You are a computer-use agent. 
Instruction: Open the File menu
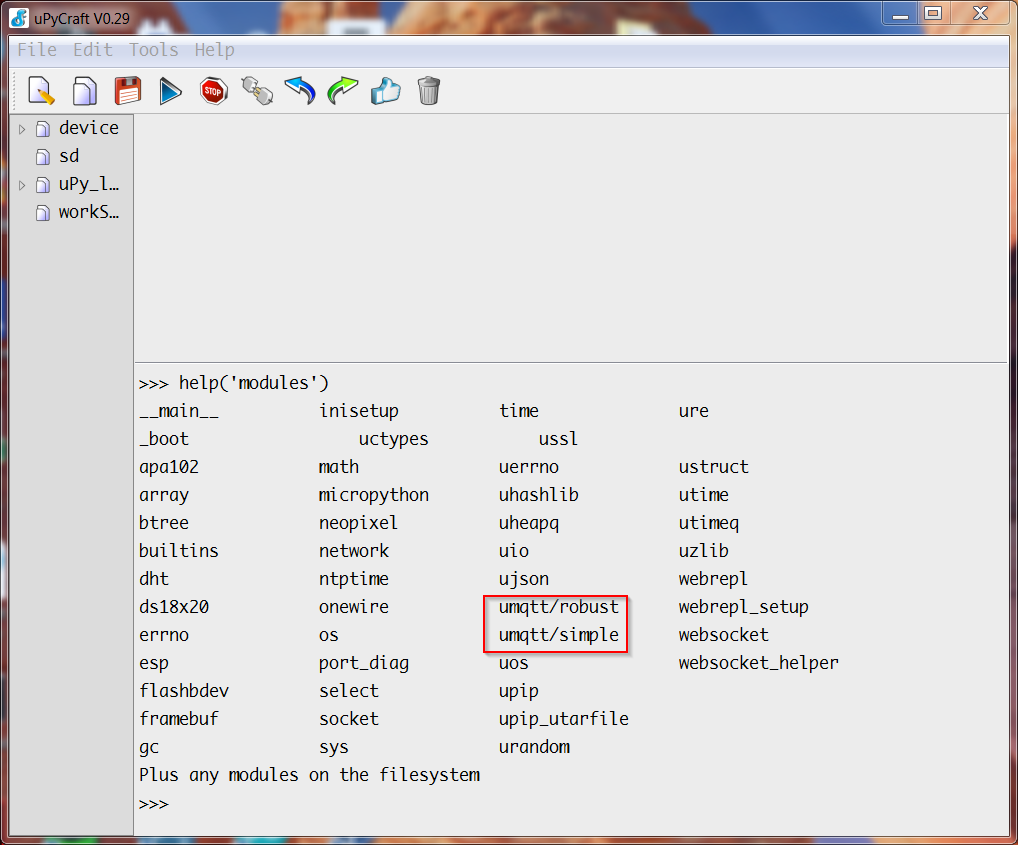point(36,50)
